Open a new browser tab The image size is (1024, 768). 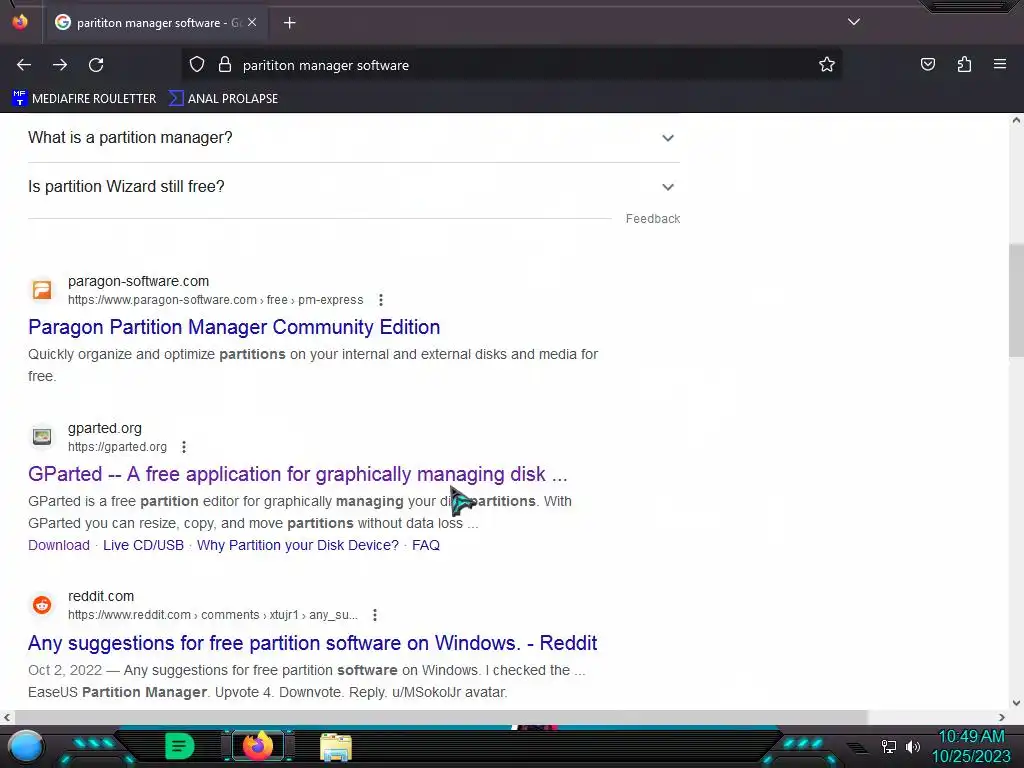coord(289,23)
